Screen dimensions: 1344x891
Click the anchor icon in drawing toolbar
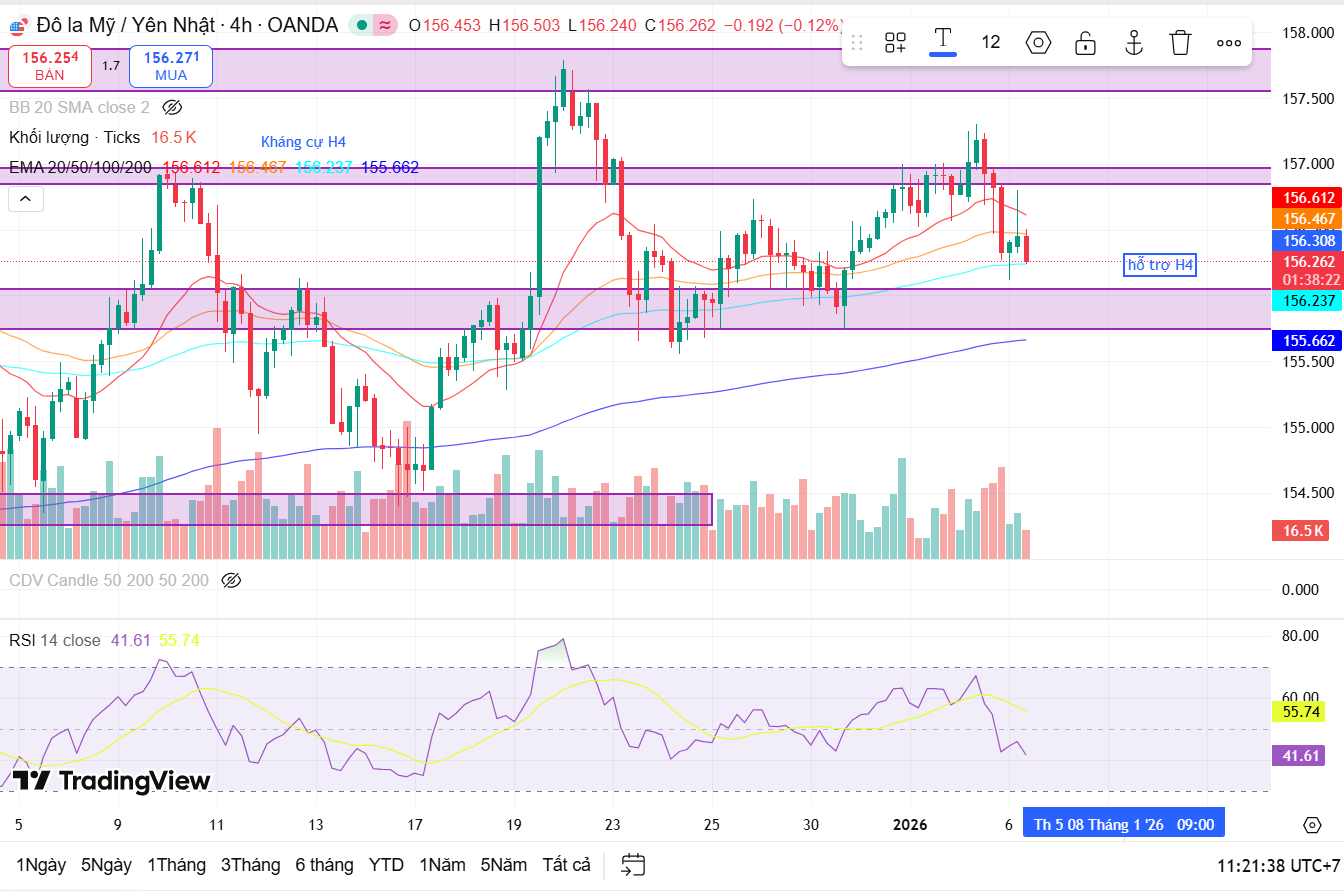pos(1133,42)
